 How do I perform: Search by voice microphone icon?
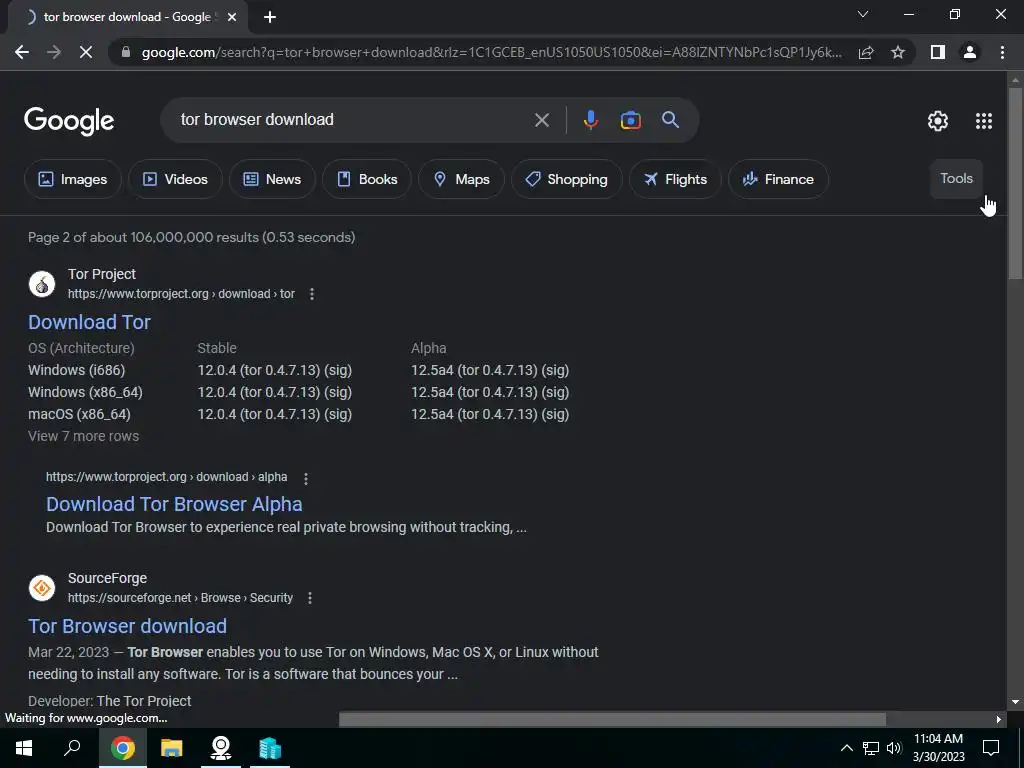[590, 120]
